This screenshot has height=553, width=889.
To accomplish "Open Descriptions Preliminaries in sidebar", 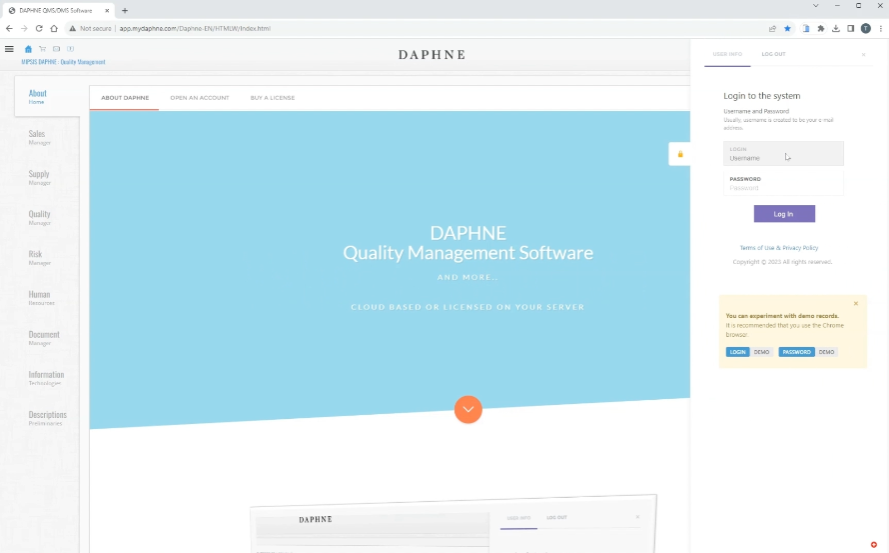I will click(x=47, y=418).
